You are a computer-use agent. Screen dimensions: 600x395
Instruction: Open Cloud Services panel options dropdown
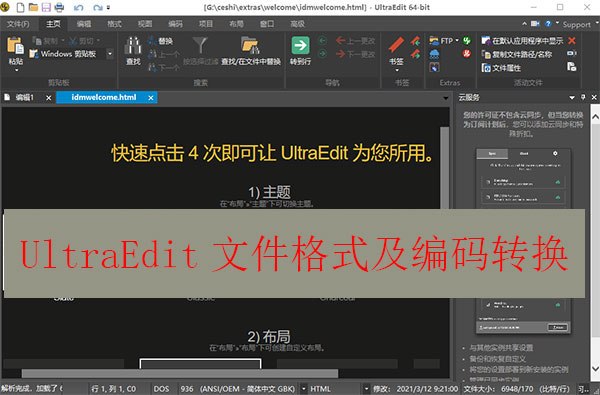click(x=572, y=98)
